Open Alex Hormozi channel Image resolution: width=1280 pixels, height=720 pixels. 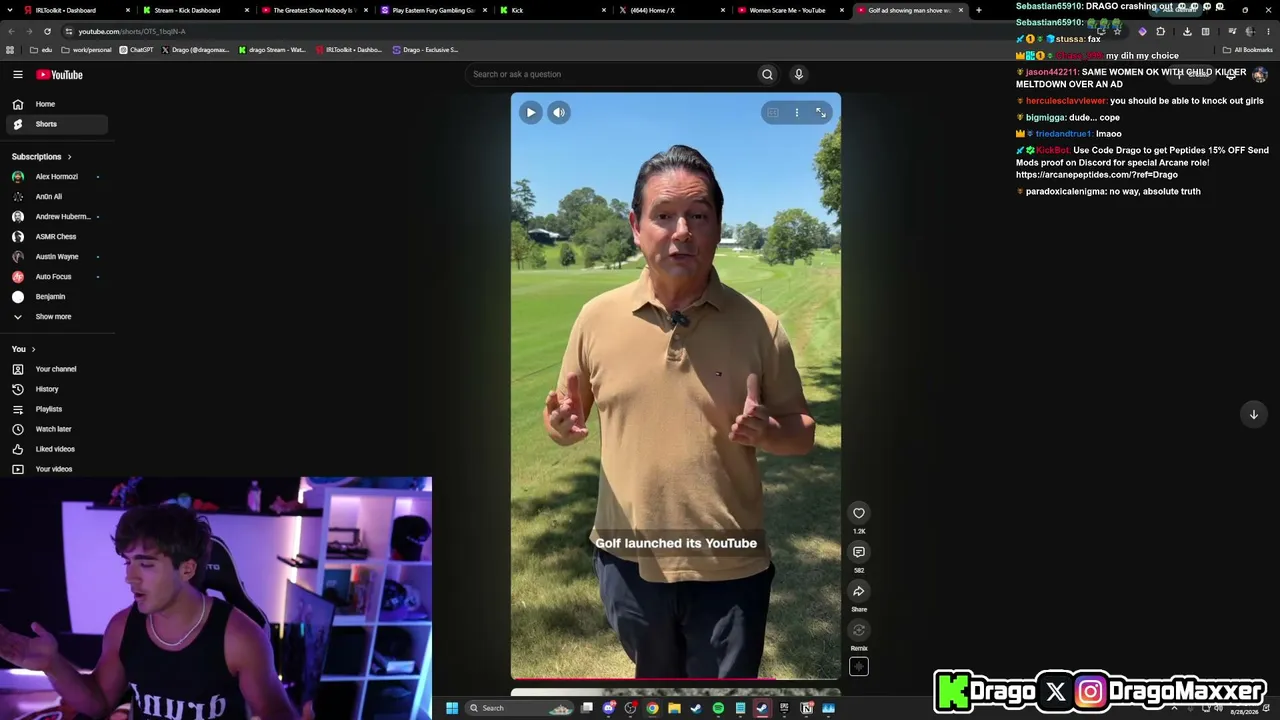click(55, 177)
